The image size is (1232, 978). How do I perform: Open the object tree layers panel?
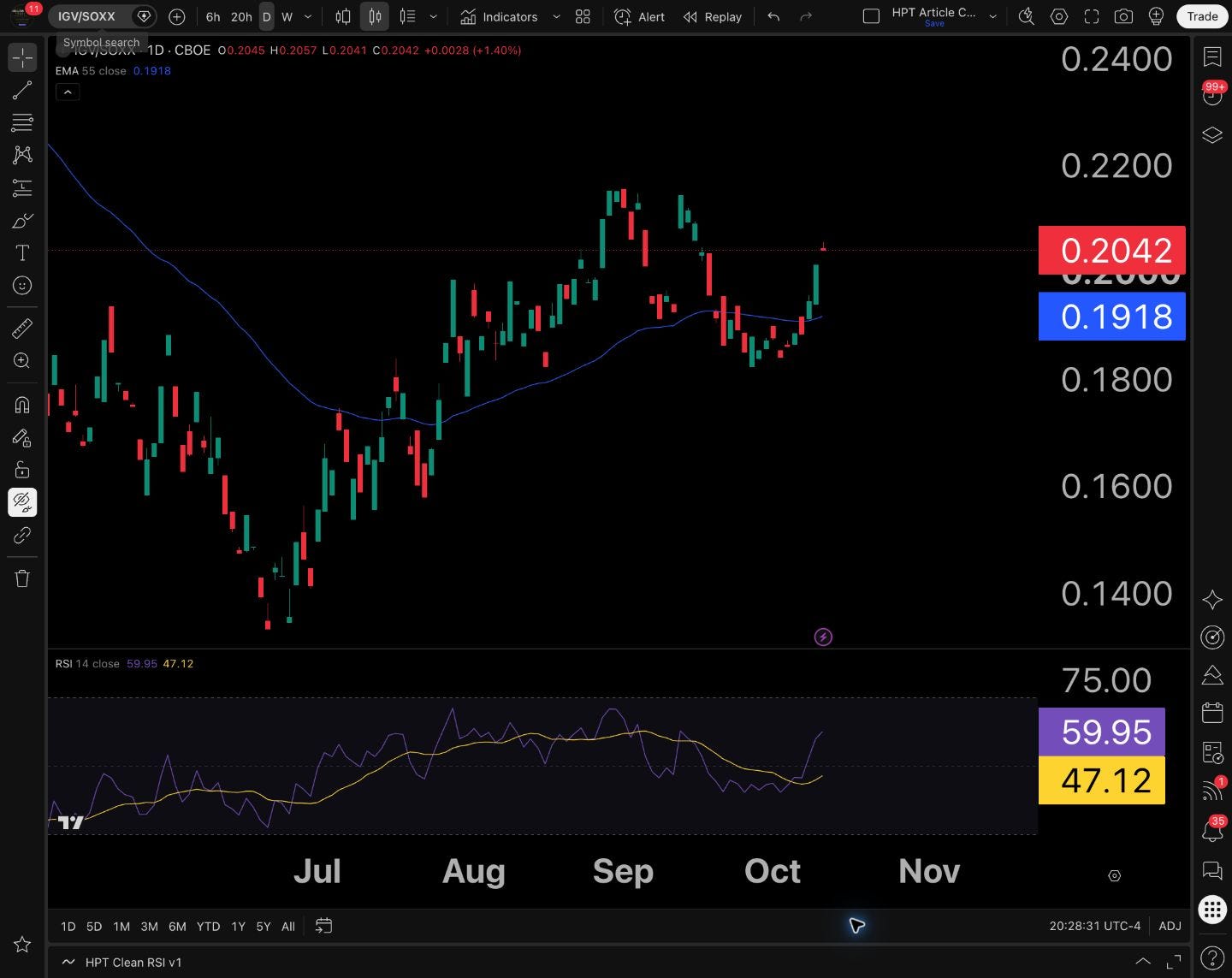[x=1212, y=135]
